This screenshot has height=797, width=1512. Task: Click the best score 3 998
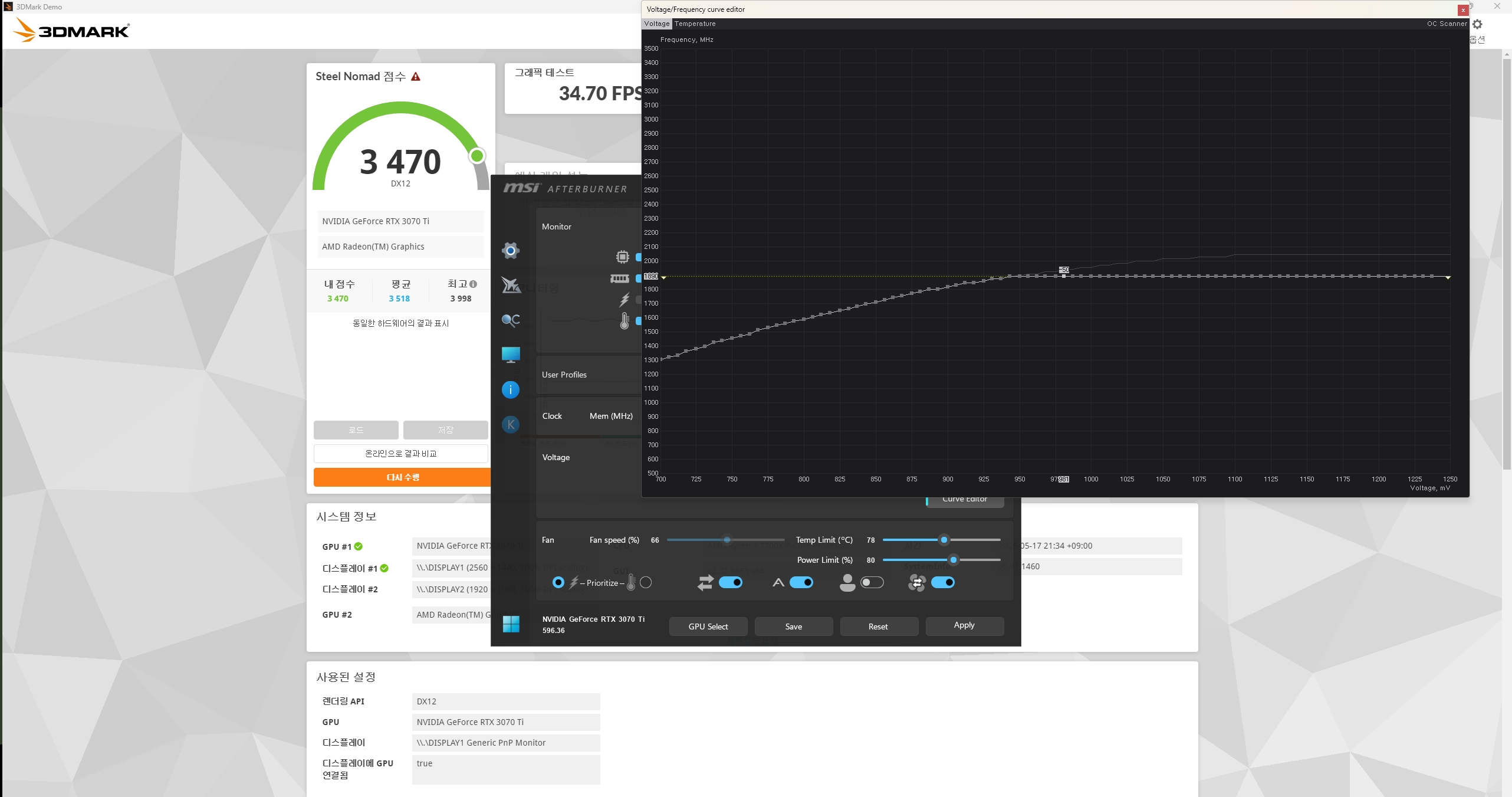(x=461, y=299)
